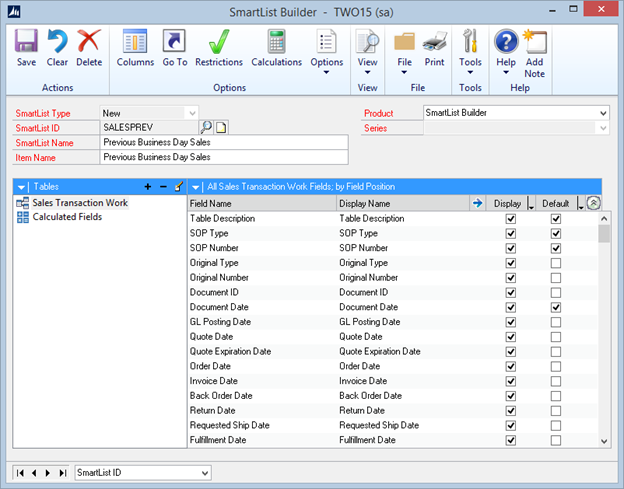Viewport: 624px width, 489px height.
Task: Click the Field Name column header
Action: (262, 203)
